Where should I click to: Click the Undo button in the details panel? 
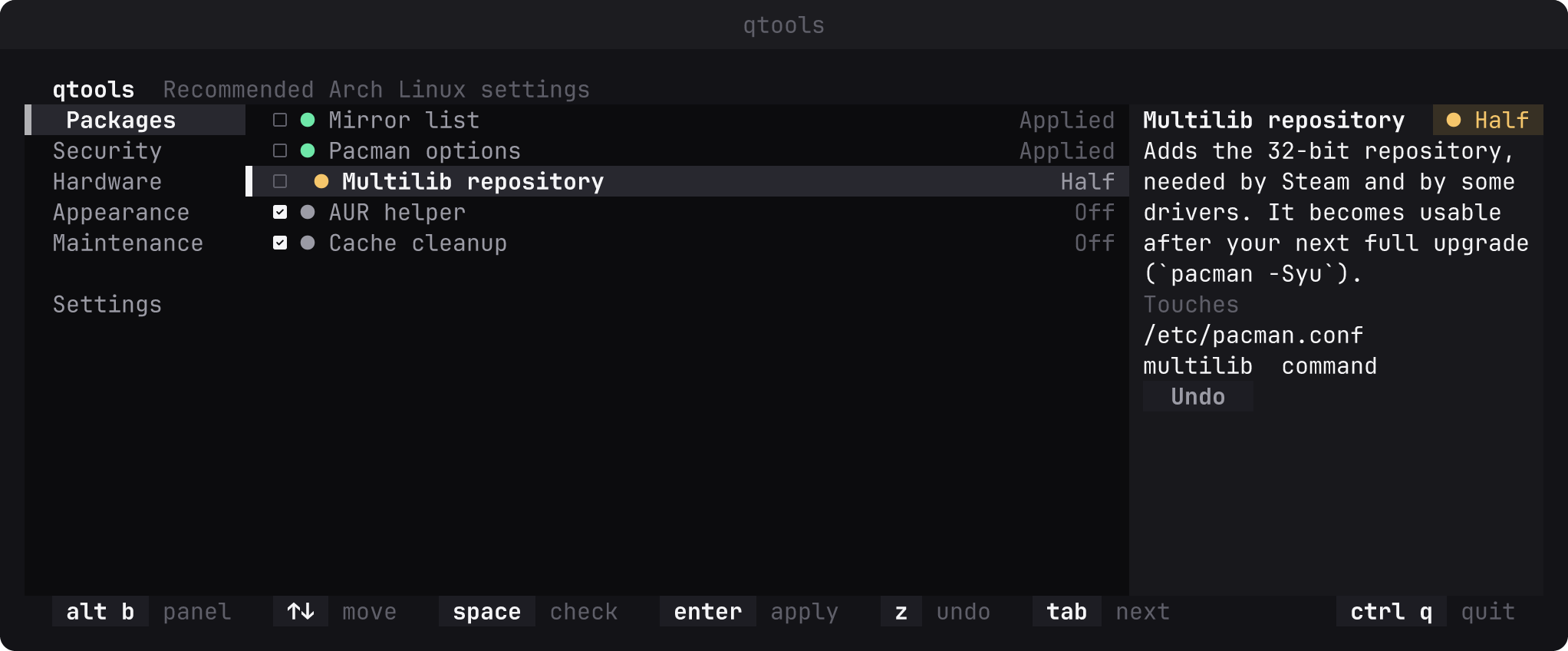(x=1198, y=396)
